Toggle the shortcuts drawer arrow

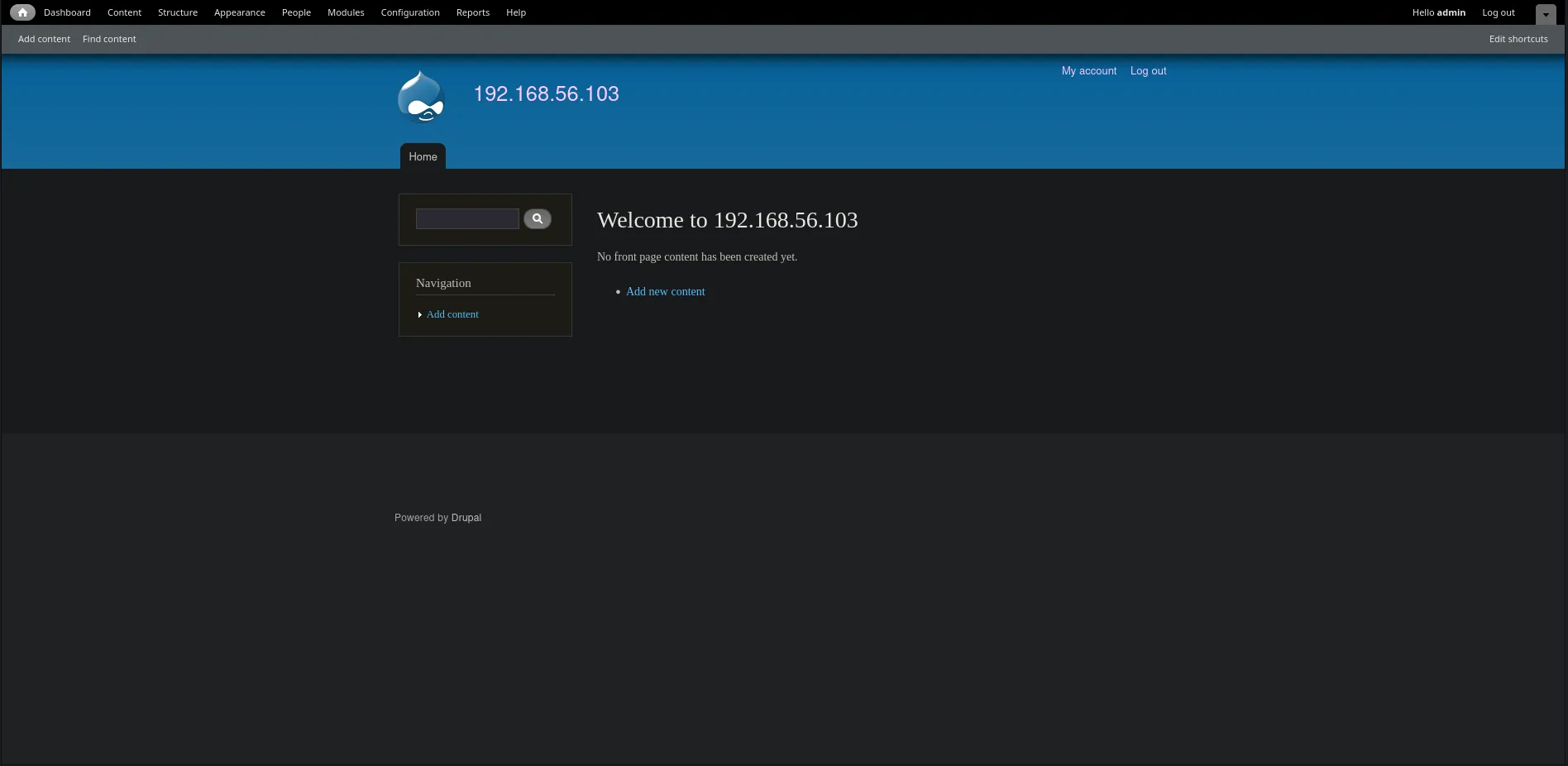tap(1546, 14)
